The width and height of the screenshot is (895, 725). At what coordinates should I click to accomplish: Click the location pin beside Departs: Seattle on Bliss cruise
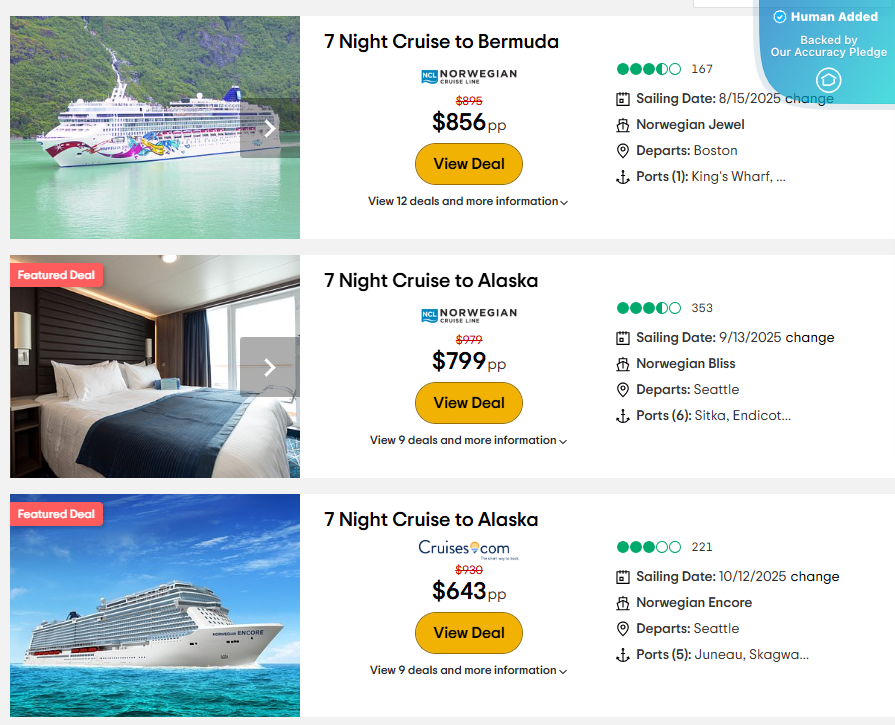click(x=624, y=389)
